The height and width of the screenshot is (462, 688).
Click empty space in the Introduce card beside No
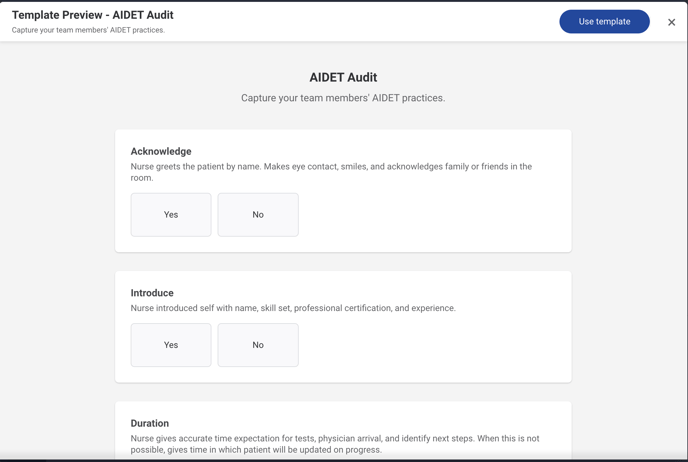point(432,345)
